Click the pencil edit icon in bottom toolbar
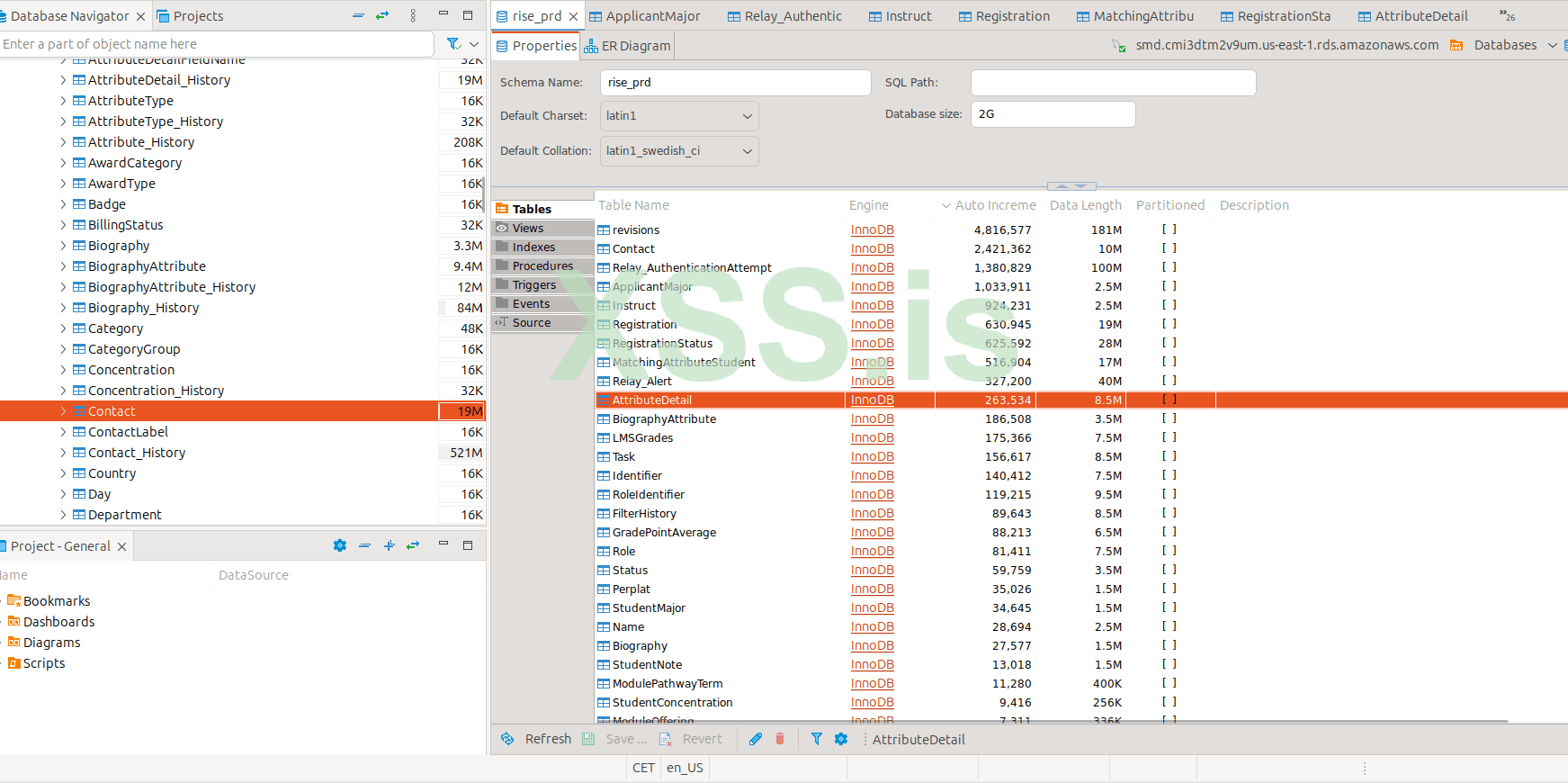 [756, 739]
